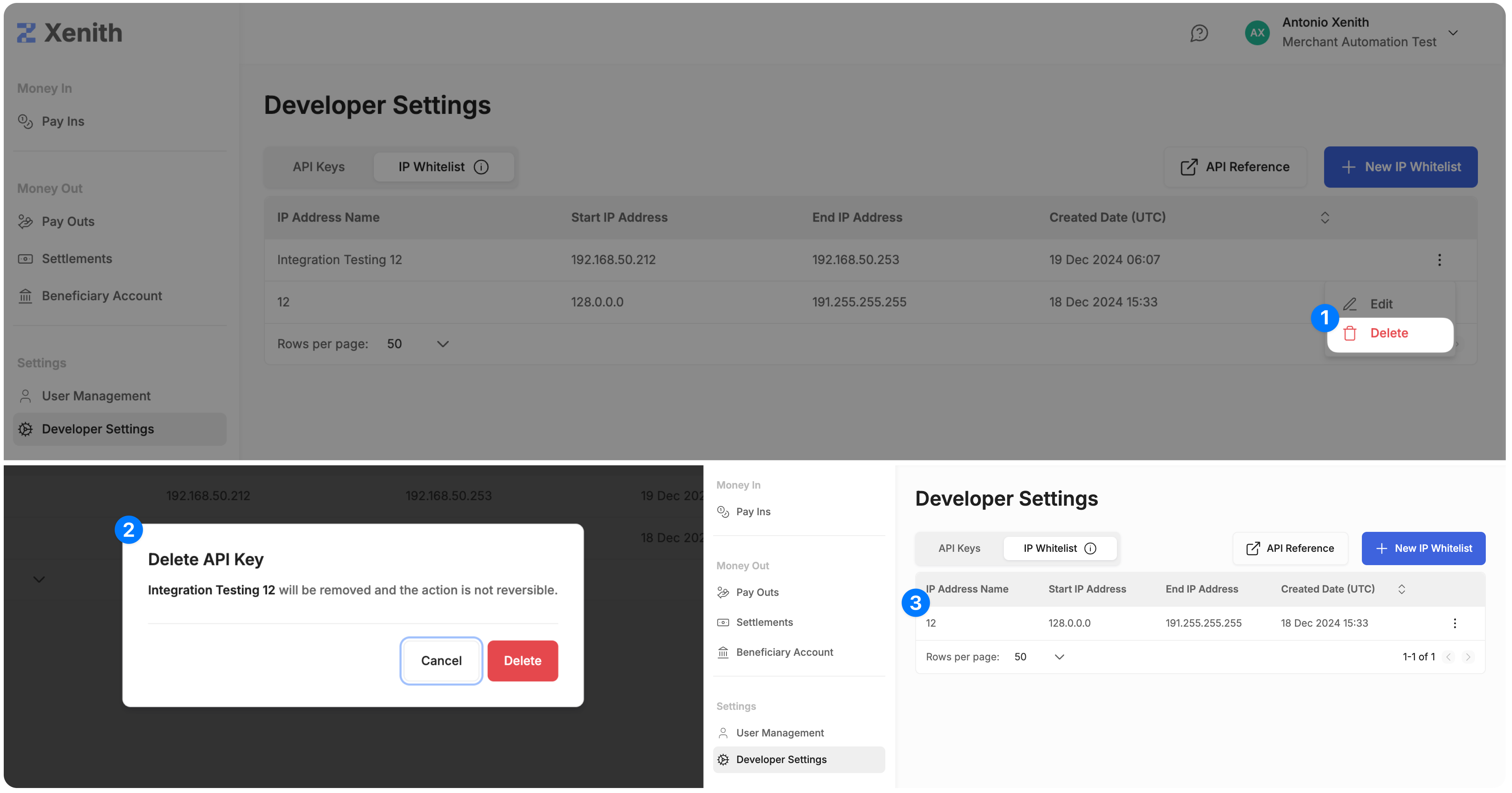Viewport: 1512px width, 793px height.
Task: Select Delete from the row context menu
Action: 1389,334
